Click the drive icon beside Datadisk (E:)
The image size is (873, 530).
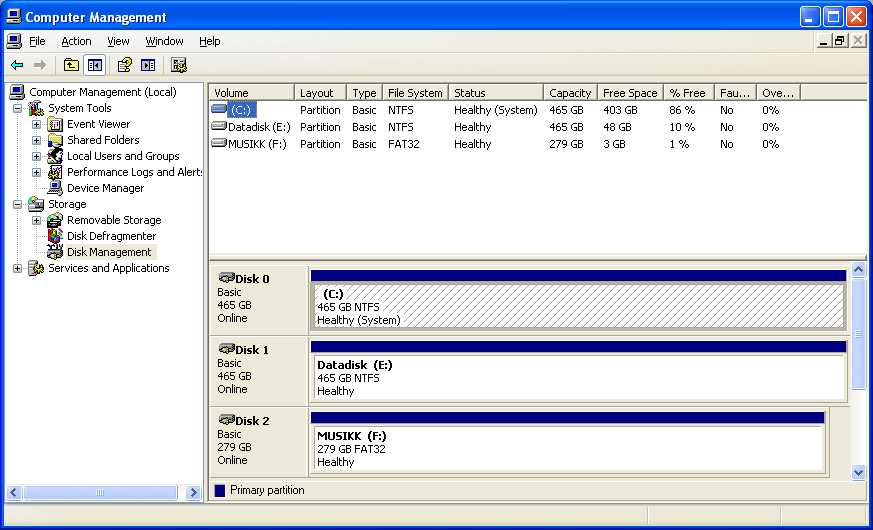pyautogui.click(x=219, y=126)
